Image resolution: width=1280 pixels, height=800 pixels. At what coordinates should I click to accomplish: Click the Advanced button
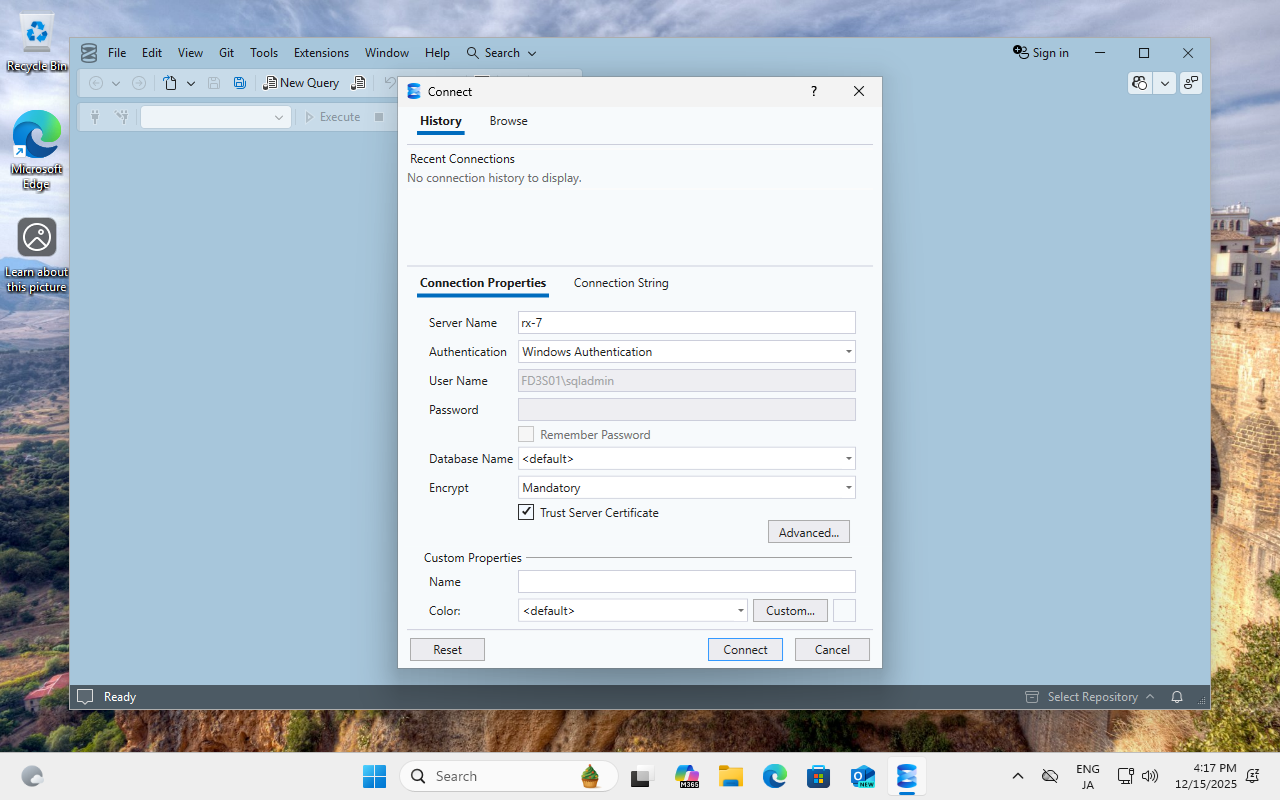[x=808, y=531]
